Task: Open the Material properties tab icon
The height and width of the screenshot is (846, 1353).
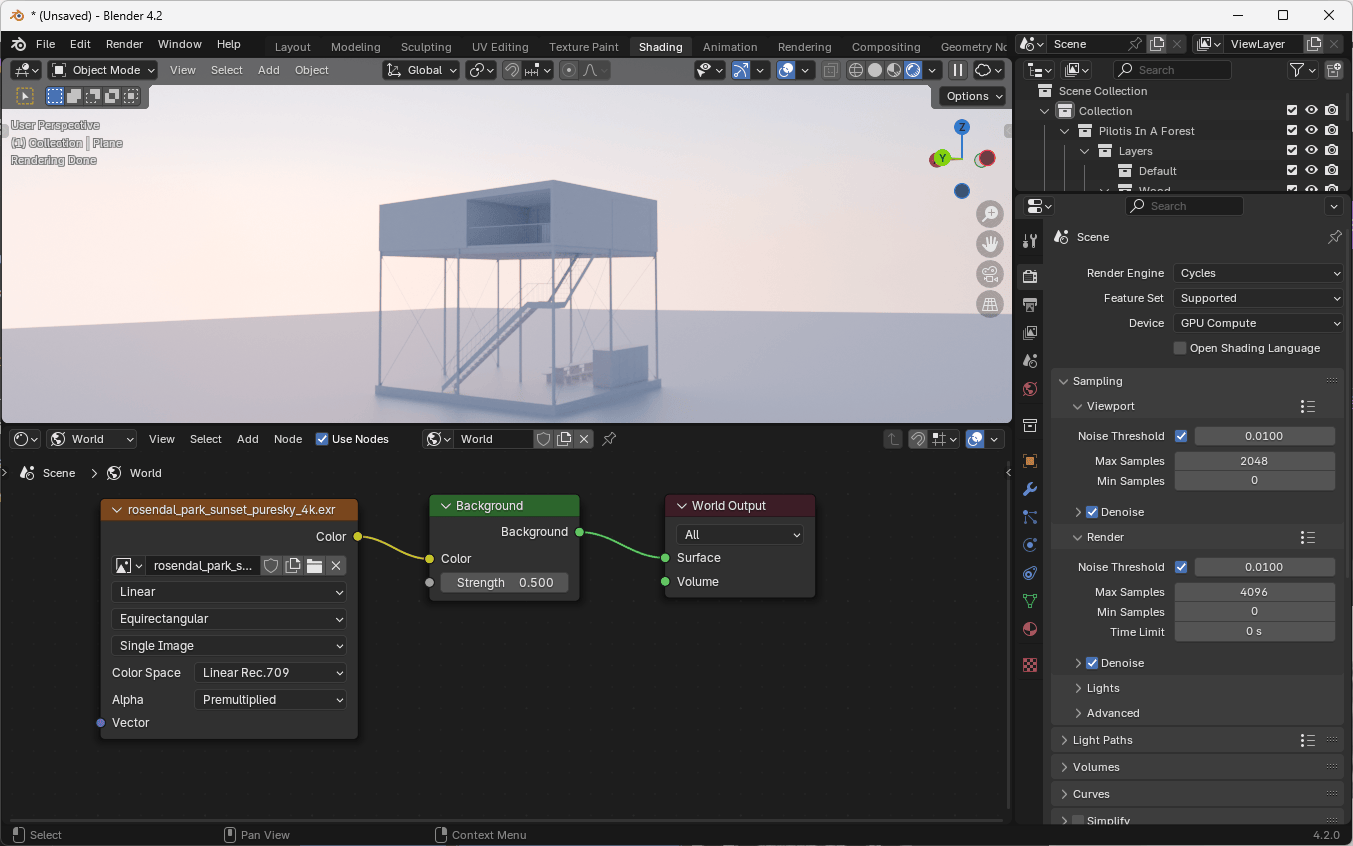Action: click(x=1030, y=629)
